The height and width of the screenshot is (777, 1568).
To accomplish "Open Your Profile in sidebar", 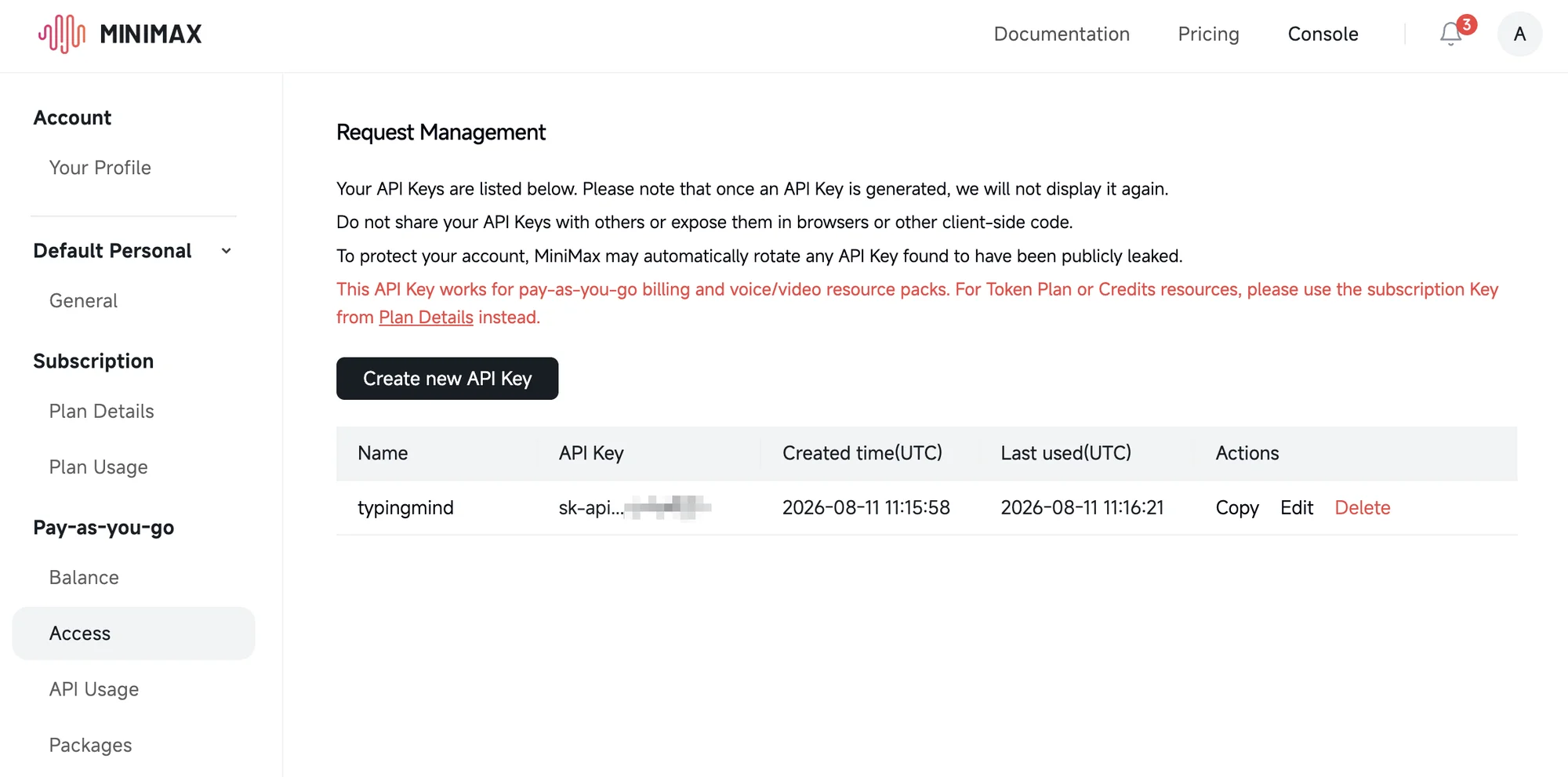I will [x=100, y=168].
